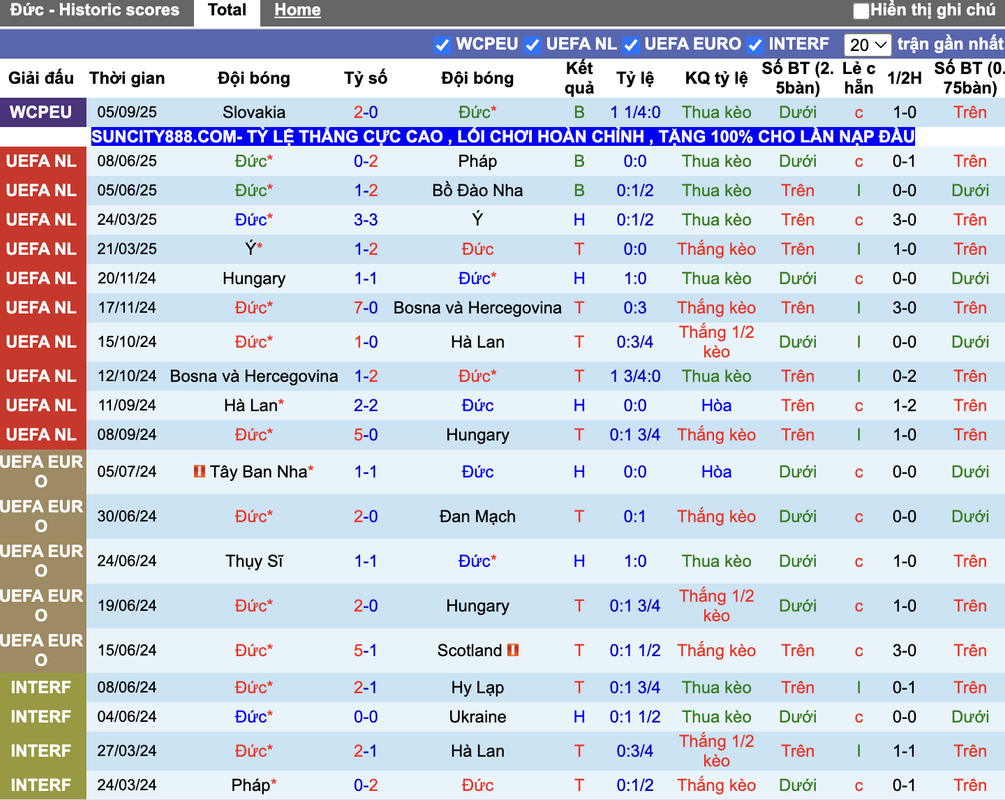Click the date 20/11/24
The image size is (1005, 800).
(x=127, y=278)
